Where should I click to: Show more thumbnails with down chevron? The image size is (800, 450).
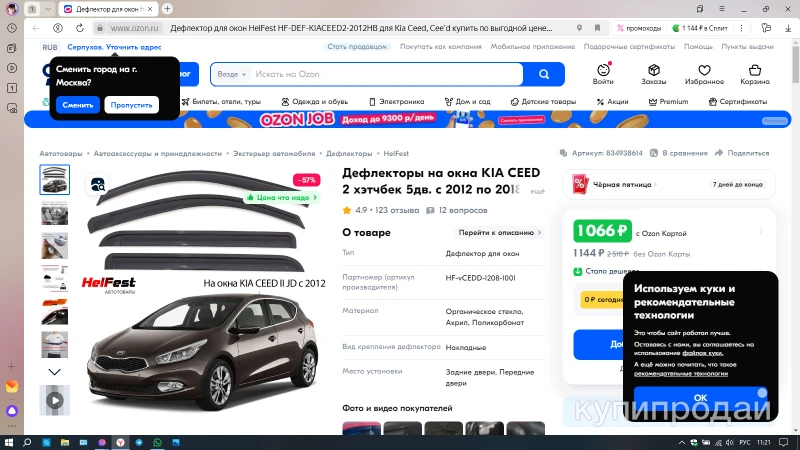[55, 372]
